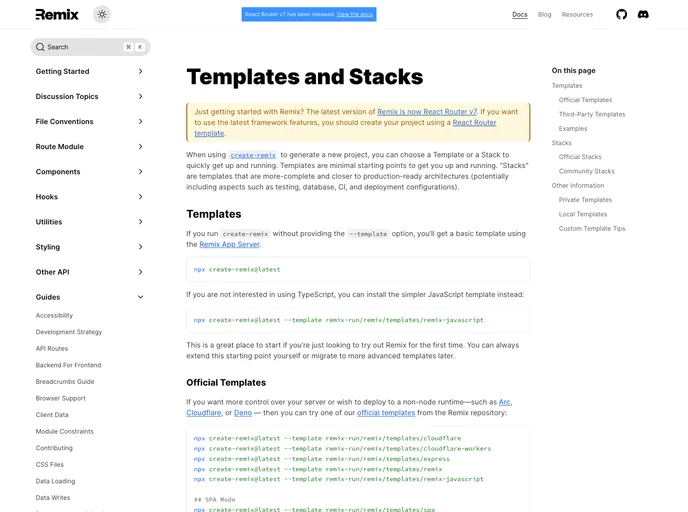Click View the docs banner link

coord(355,14)
